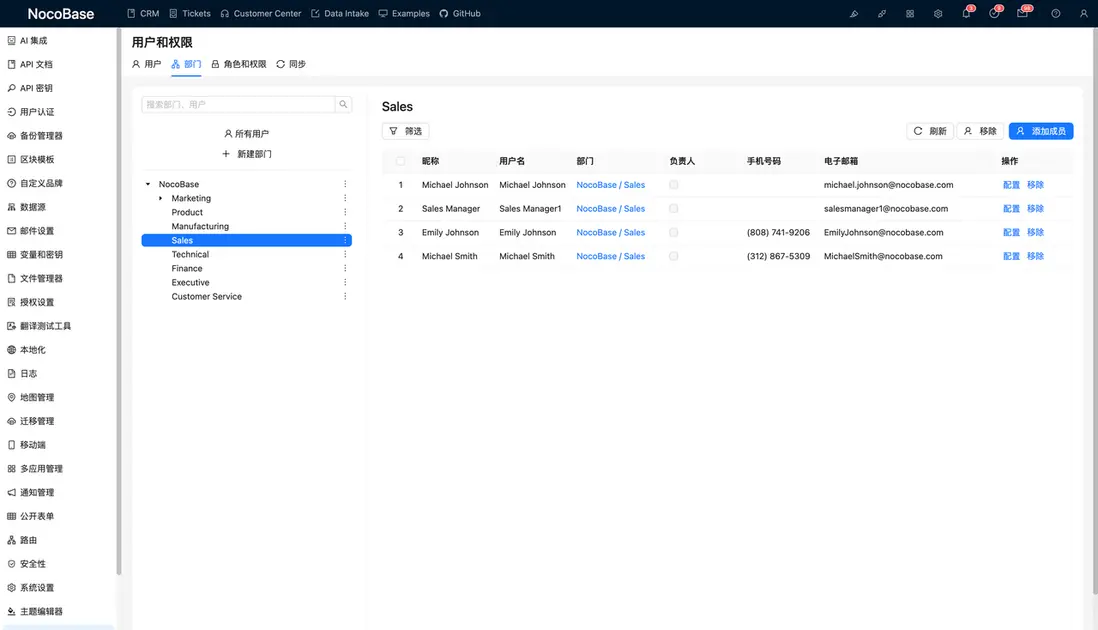Open the settings gear icon in header
This screenshot has height=630, width=1098.
[938, 13]
